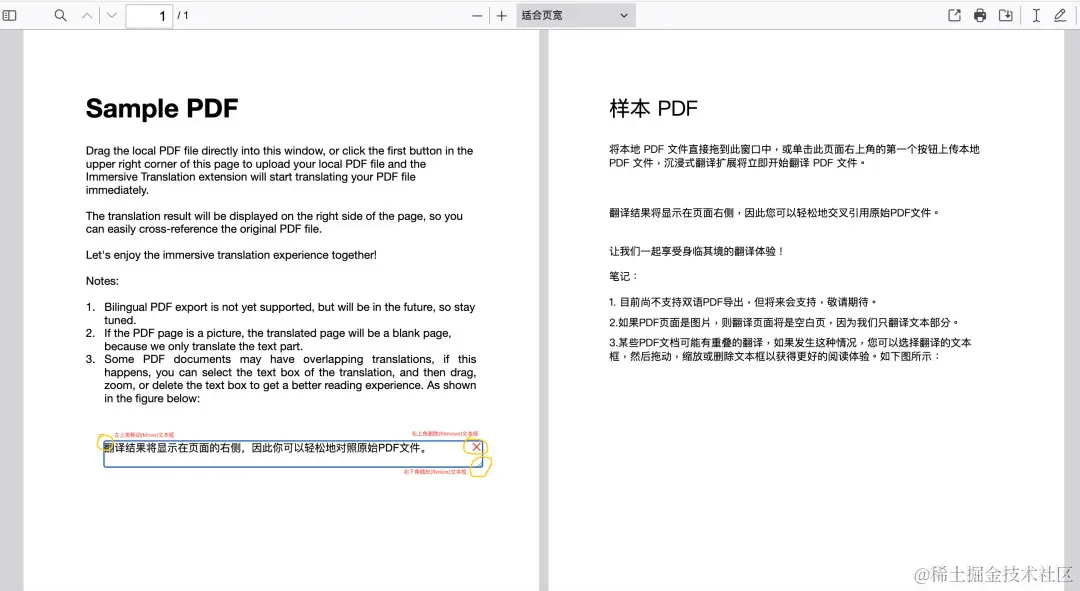Click the open-in-new-window icon

coord(954,15)
